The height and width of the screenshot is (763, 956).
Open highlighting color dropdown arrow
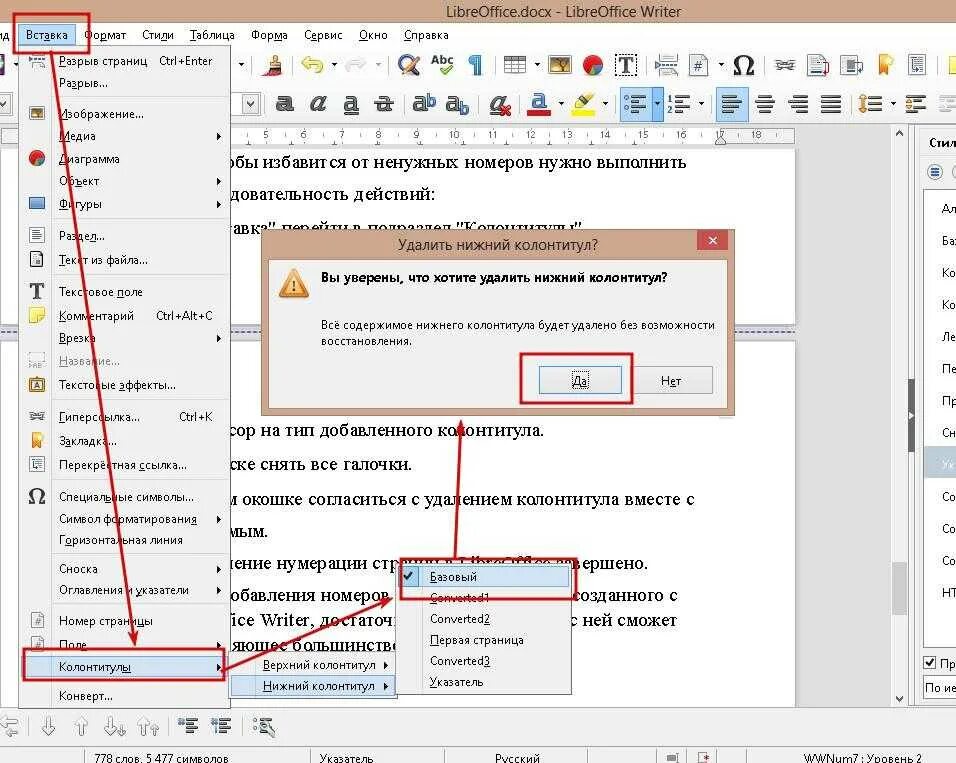point(605,104)
